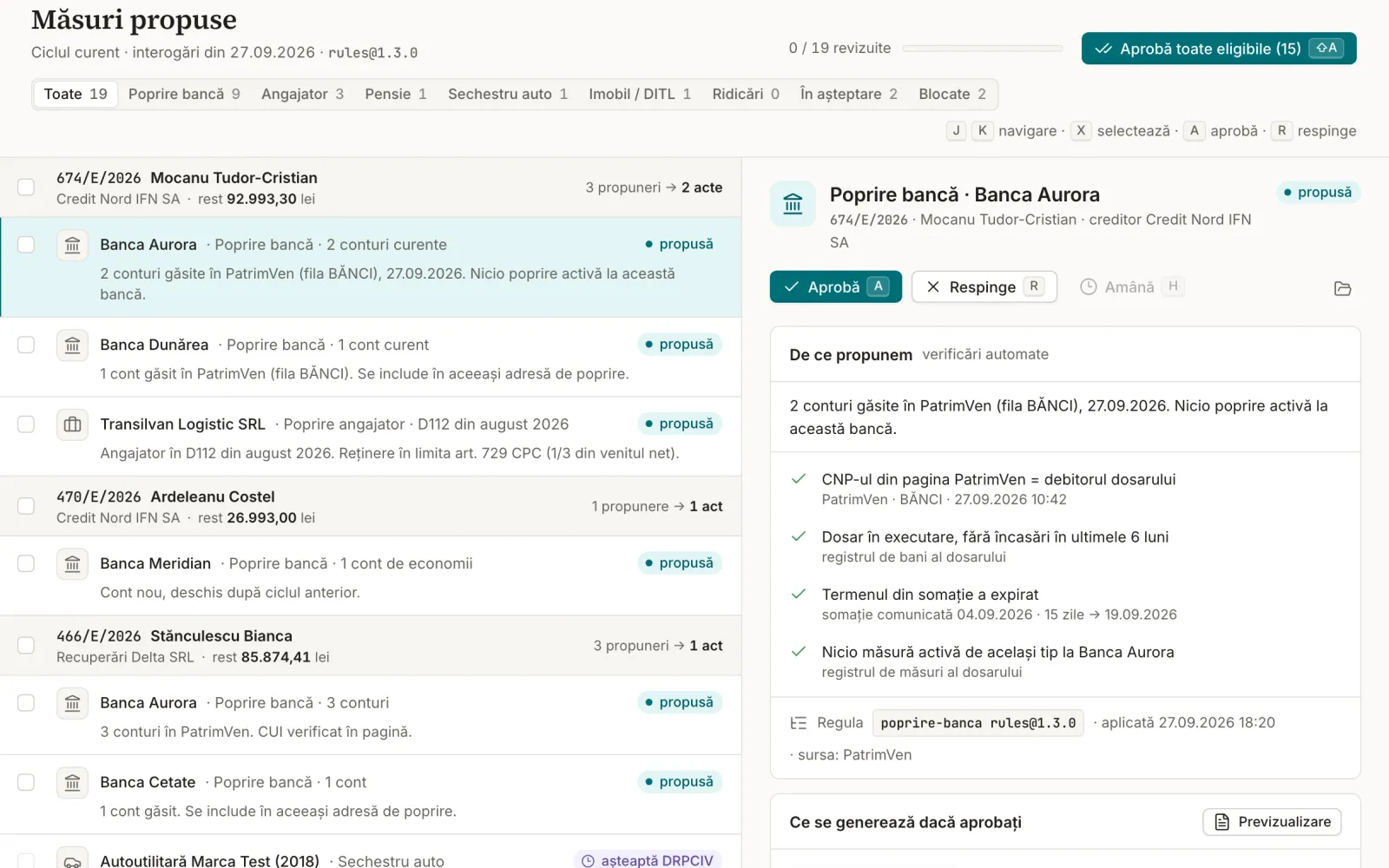Open Previzualizare document preview
The width and height of the screenshot is (1389, 868).
1272,822
